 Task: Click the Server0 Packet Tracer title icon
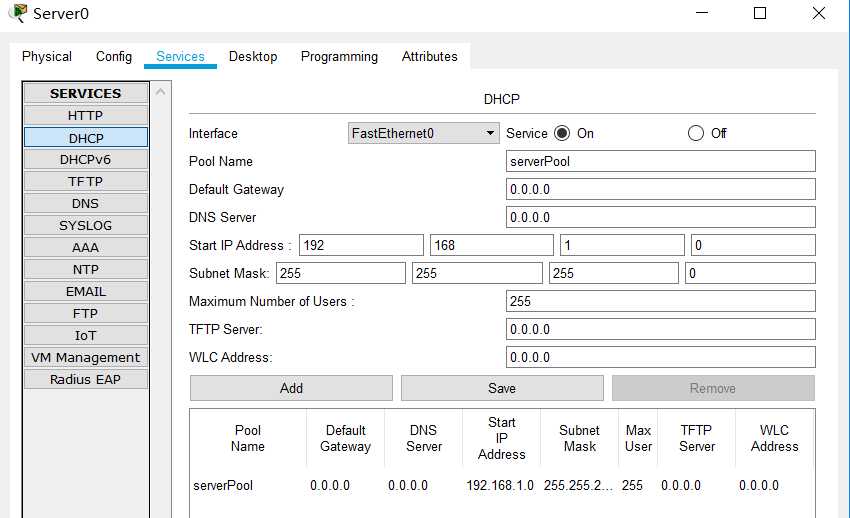[x=19, y=13]
